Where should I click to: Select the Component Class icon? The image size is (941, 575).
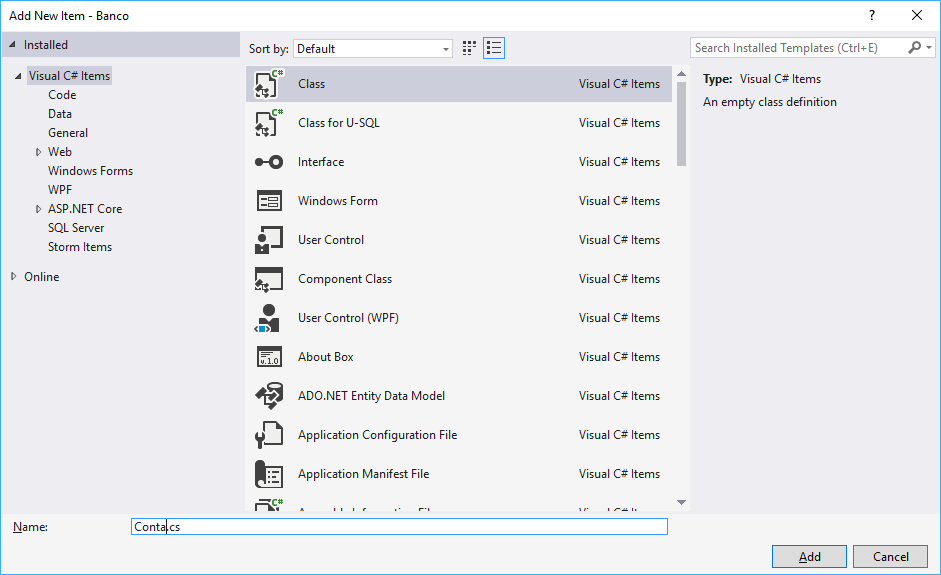(269, 278)
